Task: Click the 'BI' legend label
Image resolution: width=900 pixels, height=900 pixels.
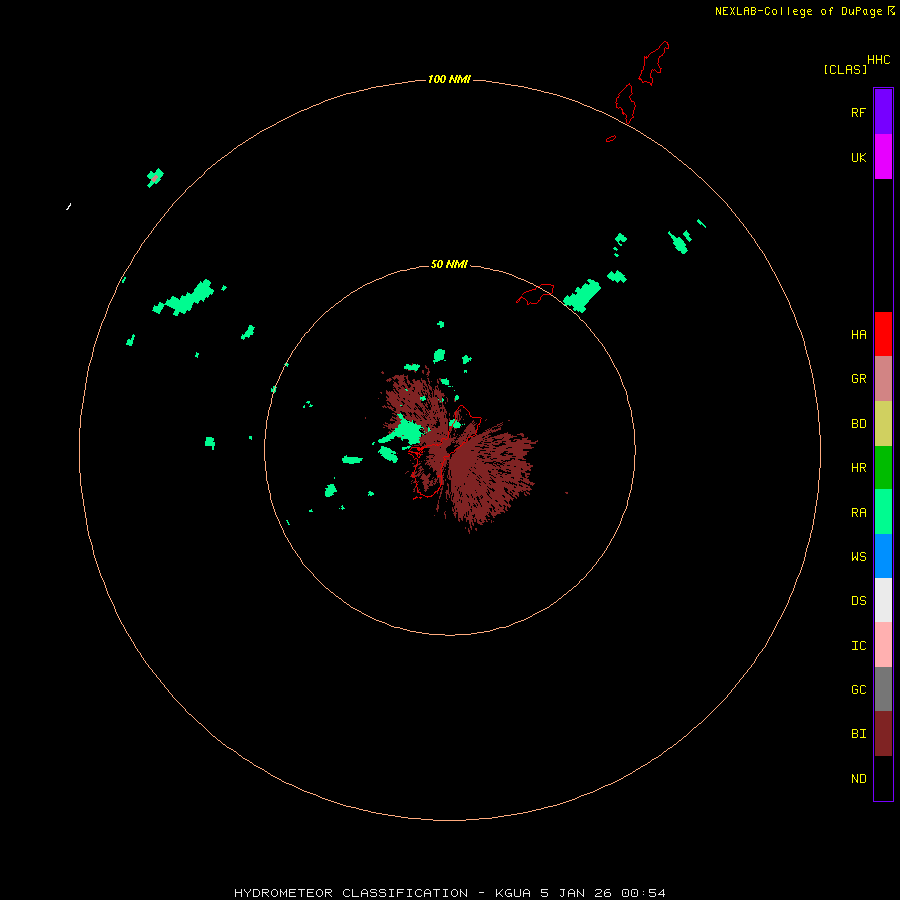Action: tap(859, 734)
